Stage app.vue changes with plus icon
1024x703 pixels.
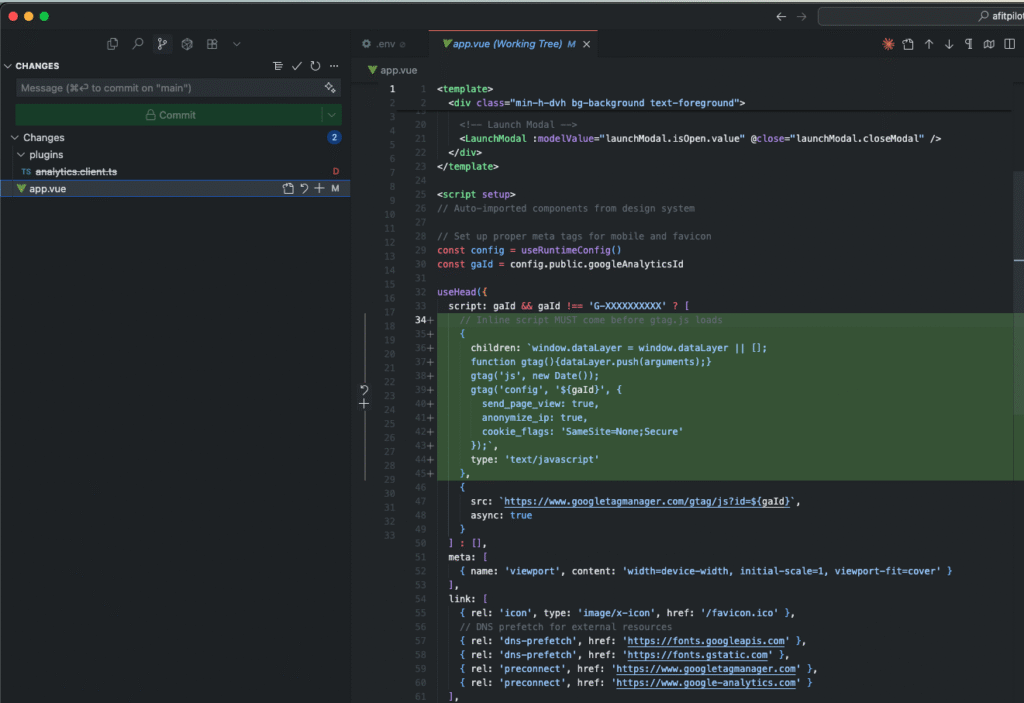point(319,188)
